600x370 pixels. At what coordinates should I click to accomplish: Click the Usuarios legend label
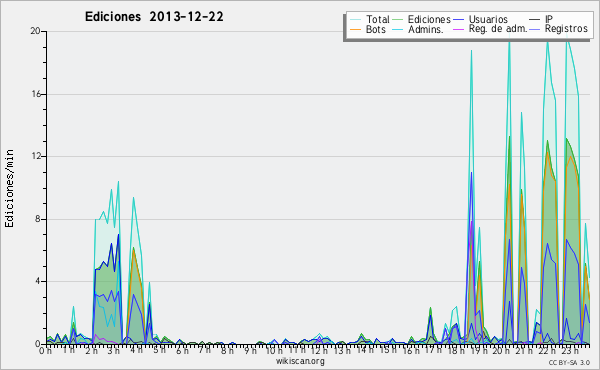488,19
